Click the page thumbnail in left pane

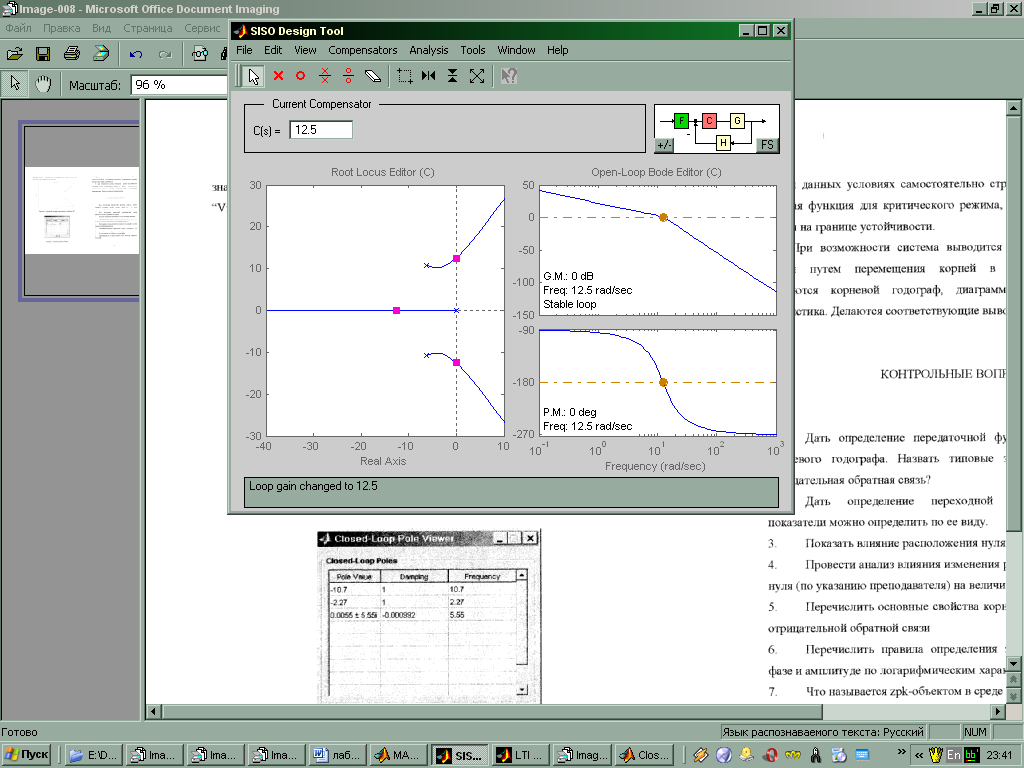click(x=82, y=210)
